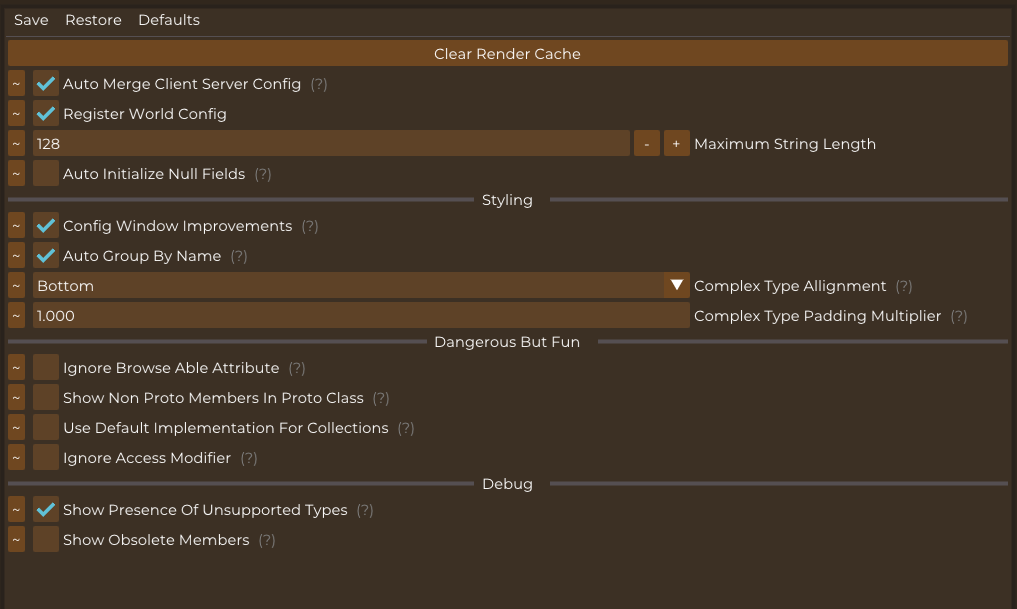Reset tilde button for Auto Group By Name

[16, 256]
